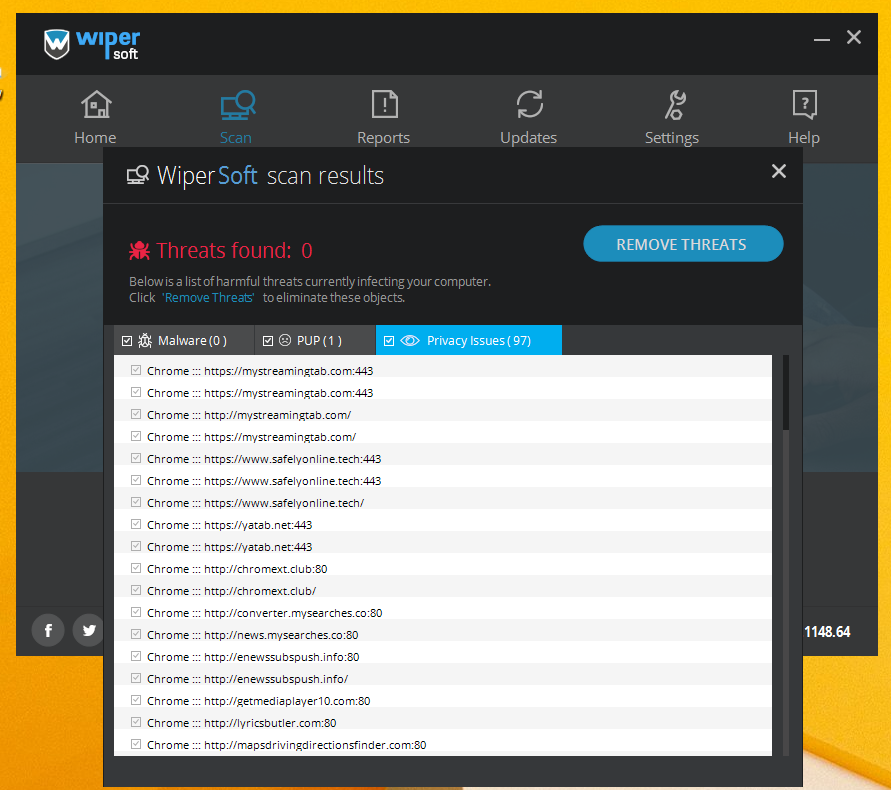Select the http://news.mysearches.co:80 row text
This screenshot has width=891, height=790.
(x=253, y=635)
